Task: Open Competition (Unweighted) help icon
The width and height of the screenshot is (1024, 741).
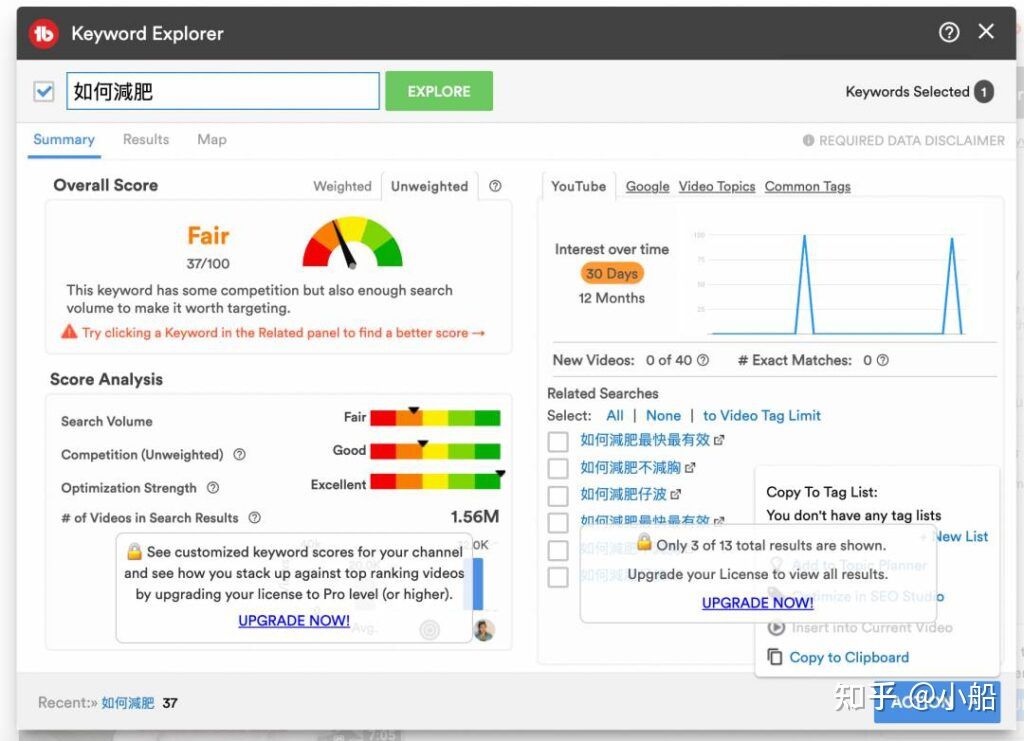Action: pyautogui.click(x=240, y=454)
